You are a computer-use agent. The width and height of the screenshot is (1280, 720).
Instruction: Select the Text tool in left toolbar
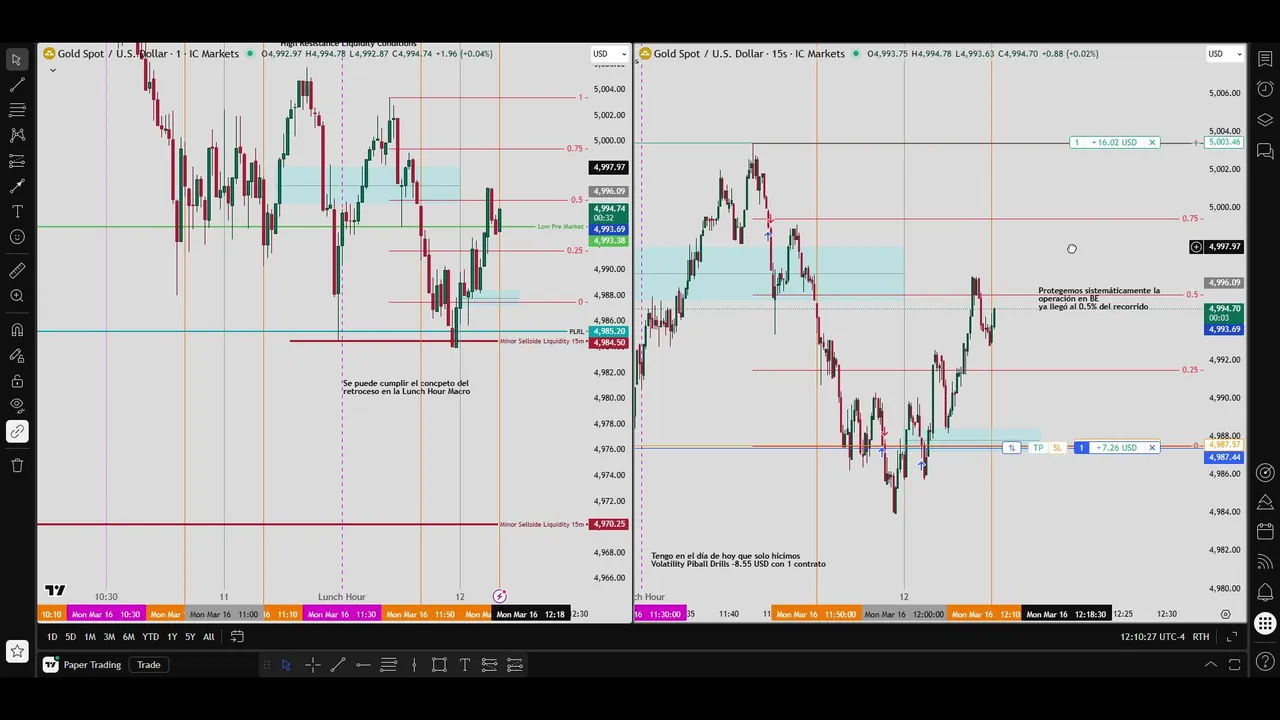(x=17, y=211)
